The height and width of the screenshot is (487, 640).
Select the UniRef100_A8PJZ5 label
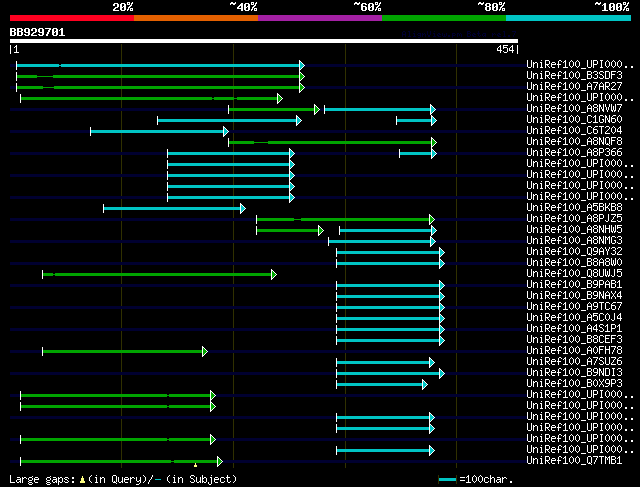click(x=574, y=218)
